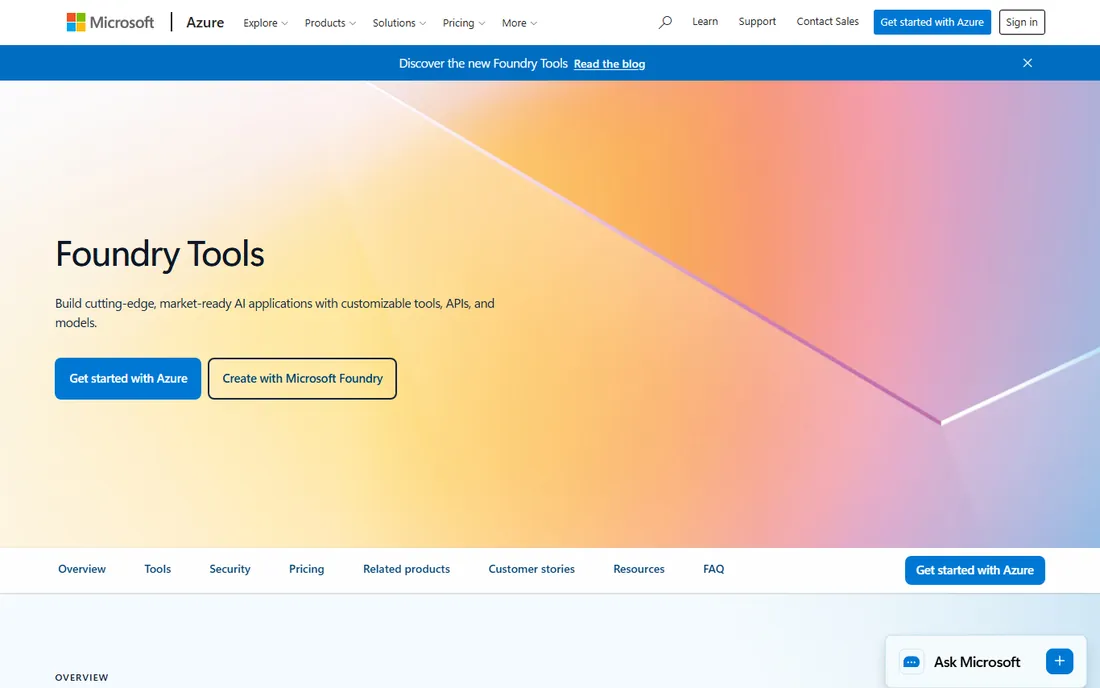The height and width of the screenshot is (688, 1100).
Task: Select the Pricing section tab
Action: [307, 569]
